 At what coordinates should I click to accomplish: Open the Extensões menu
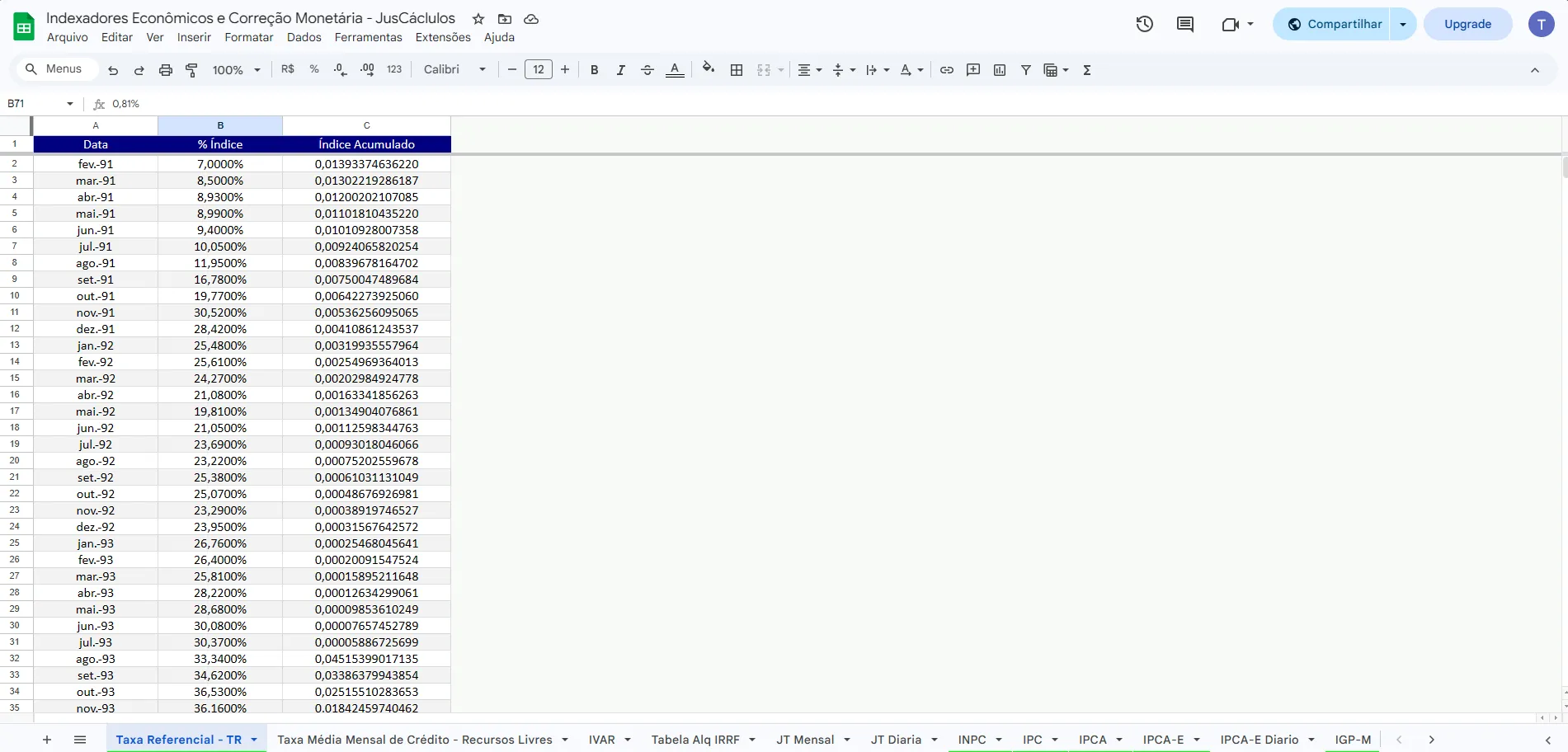click(x=443, y=37)
